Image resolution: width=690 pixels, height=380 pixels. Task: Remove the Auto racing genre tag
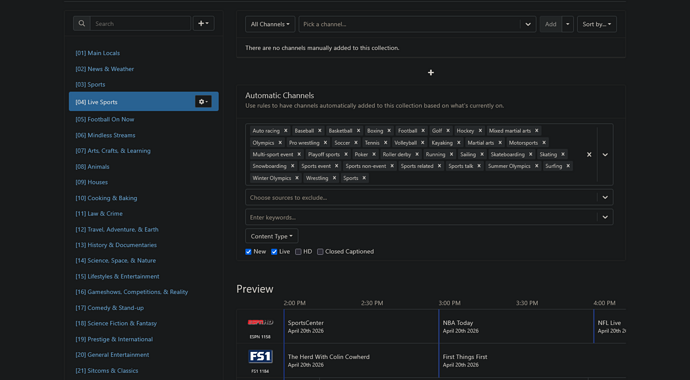click(286, 131)
